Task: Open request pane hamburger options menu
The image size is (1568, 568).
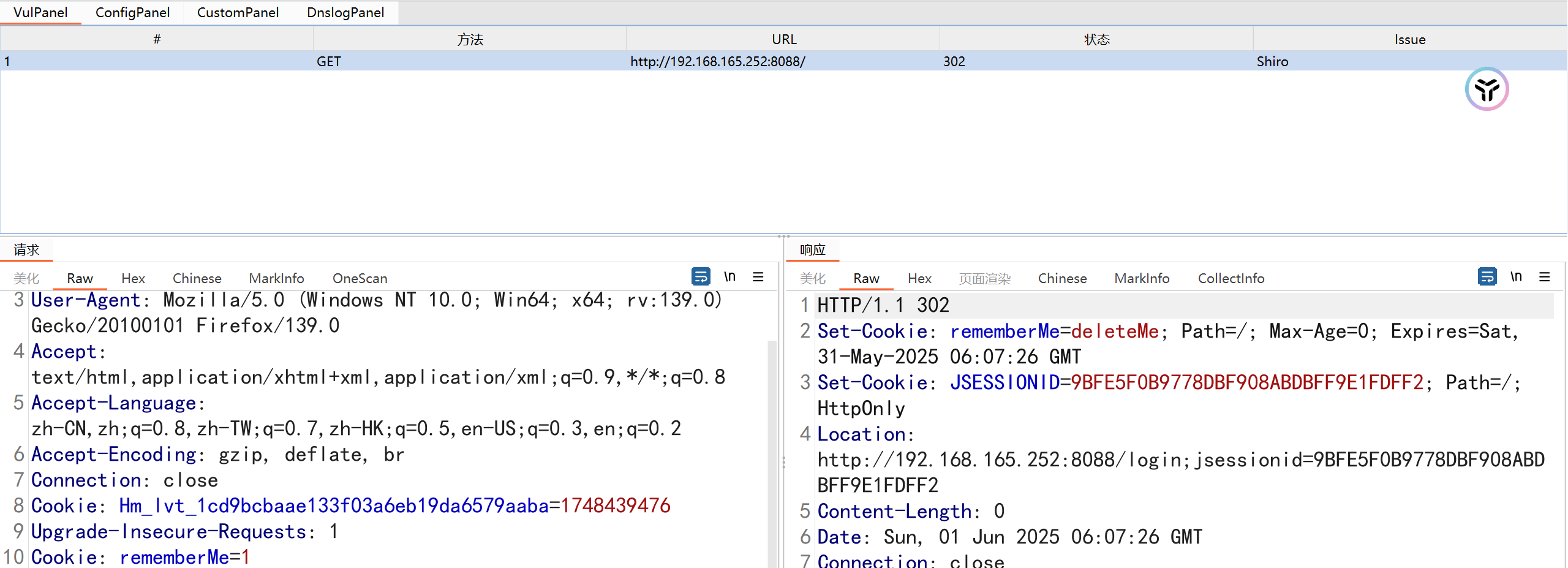Action: point(758,277)
